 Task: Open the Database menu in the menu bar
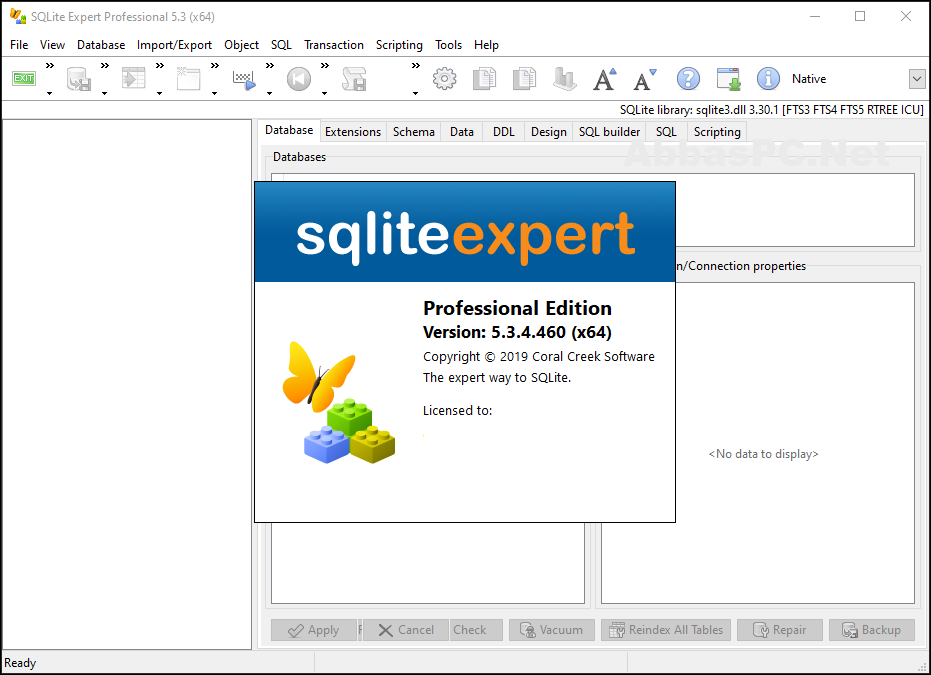(101, 45)
